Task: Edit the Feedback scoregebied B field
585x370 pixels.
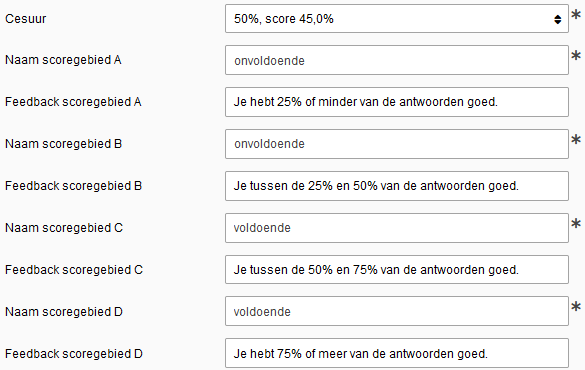Action: point(397,186)
